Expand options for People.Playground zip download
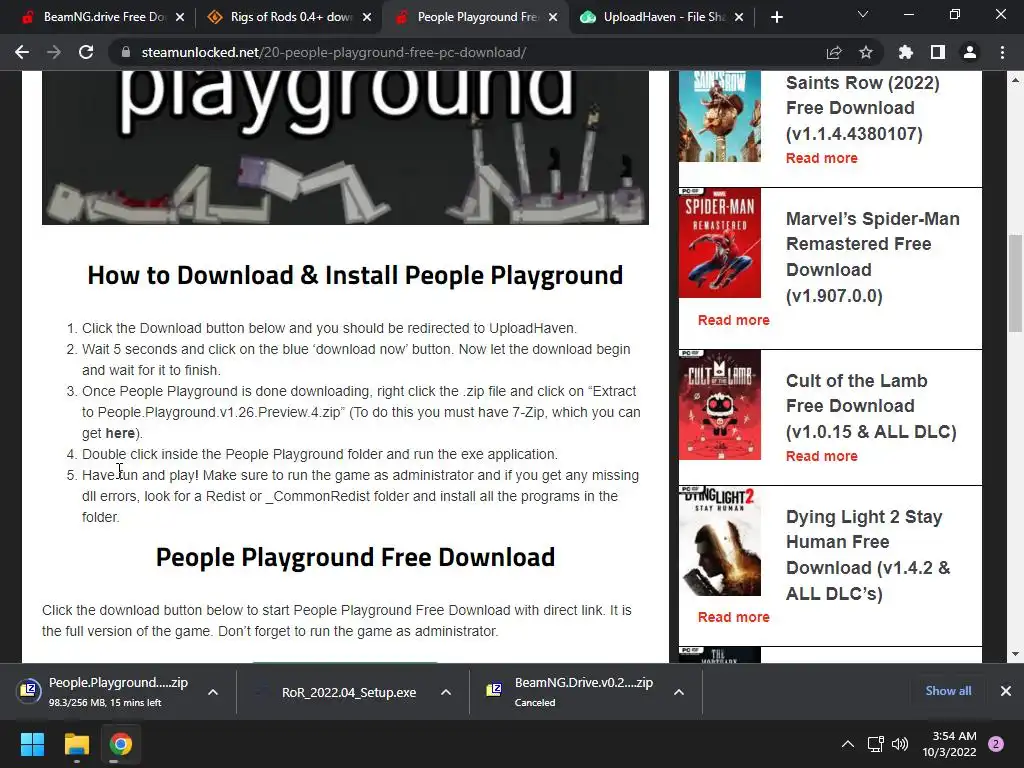This screenshot has height=768, width=1024. click(x=213, y=692)
